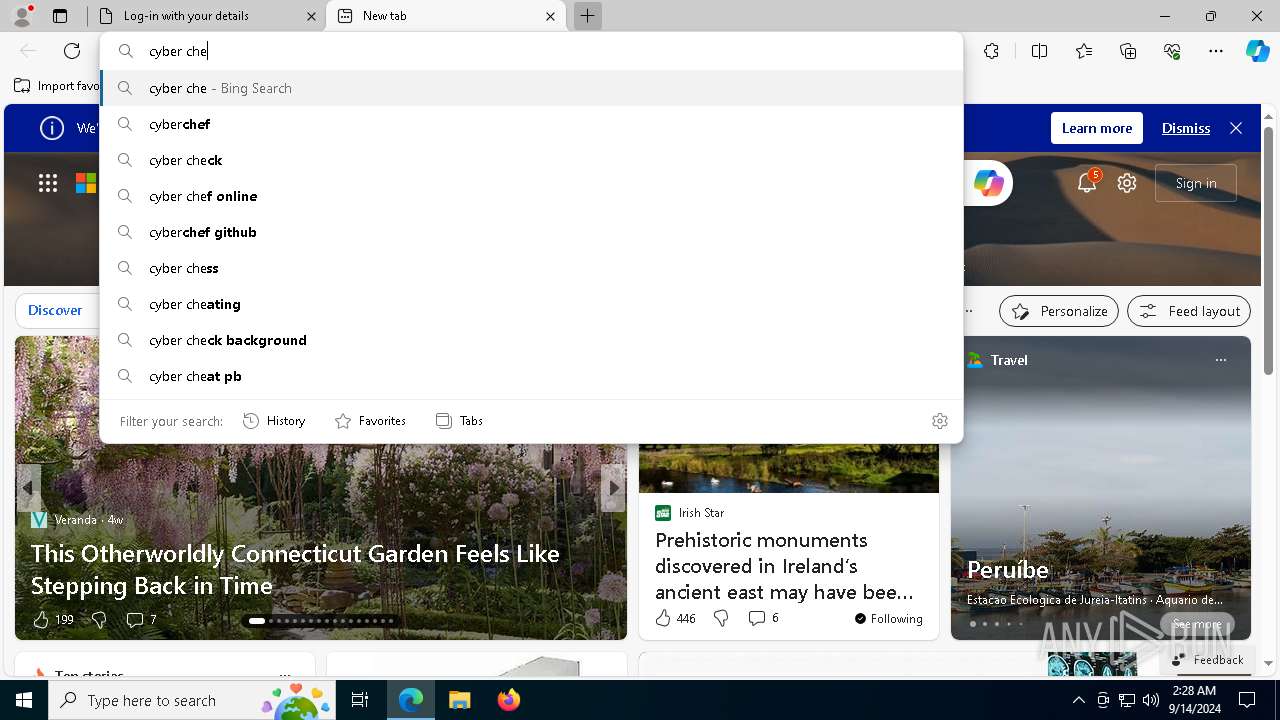Open the tab actions menu icon
Screen dimensions: 1280x720
[60, 16]
